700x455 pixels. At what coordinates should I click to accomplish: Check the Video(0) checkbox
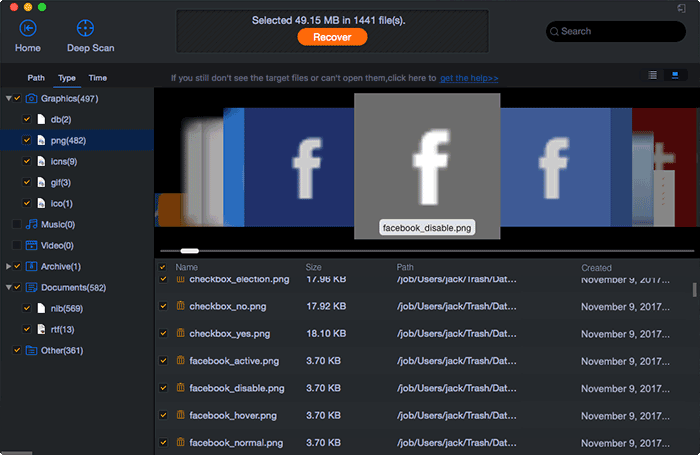point(17,245)
